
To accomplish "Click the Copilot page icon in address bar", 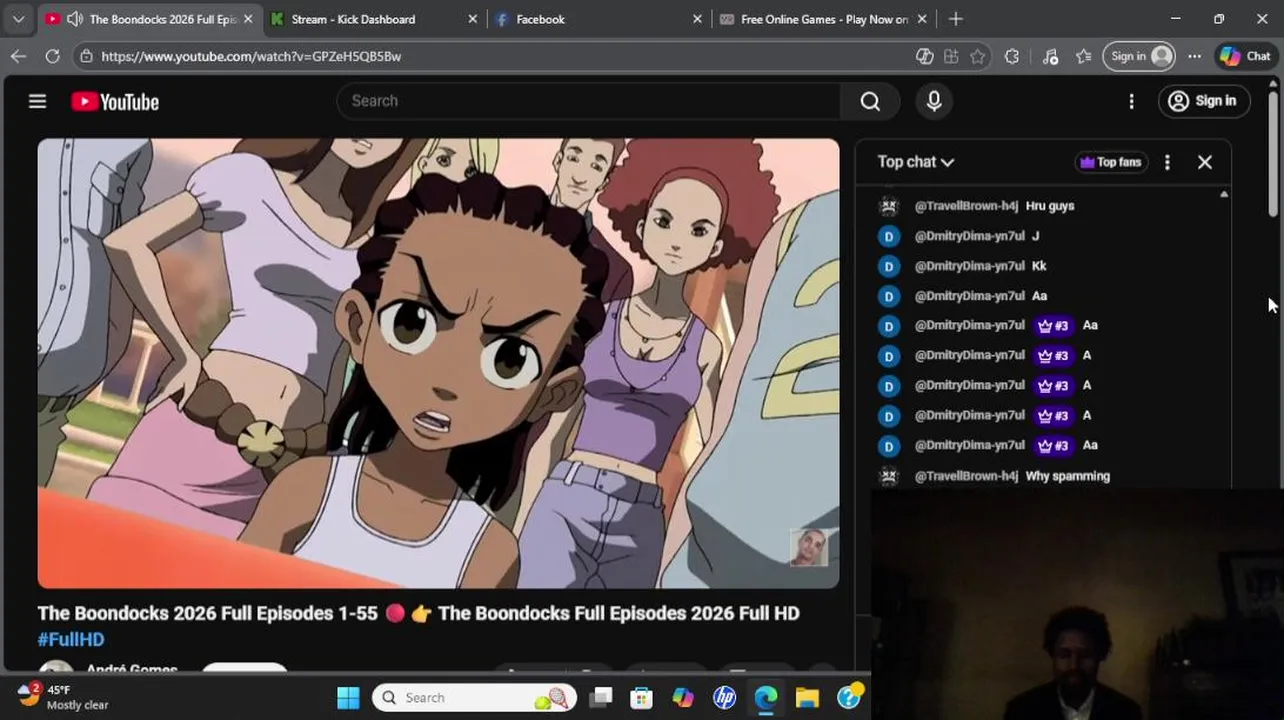I will click(925, 56).
